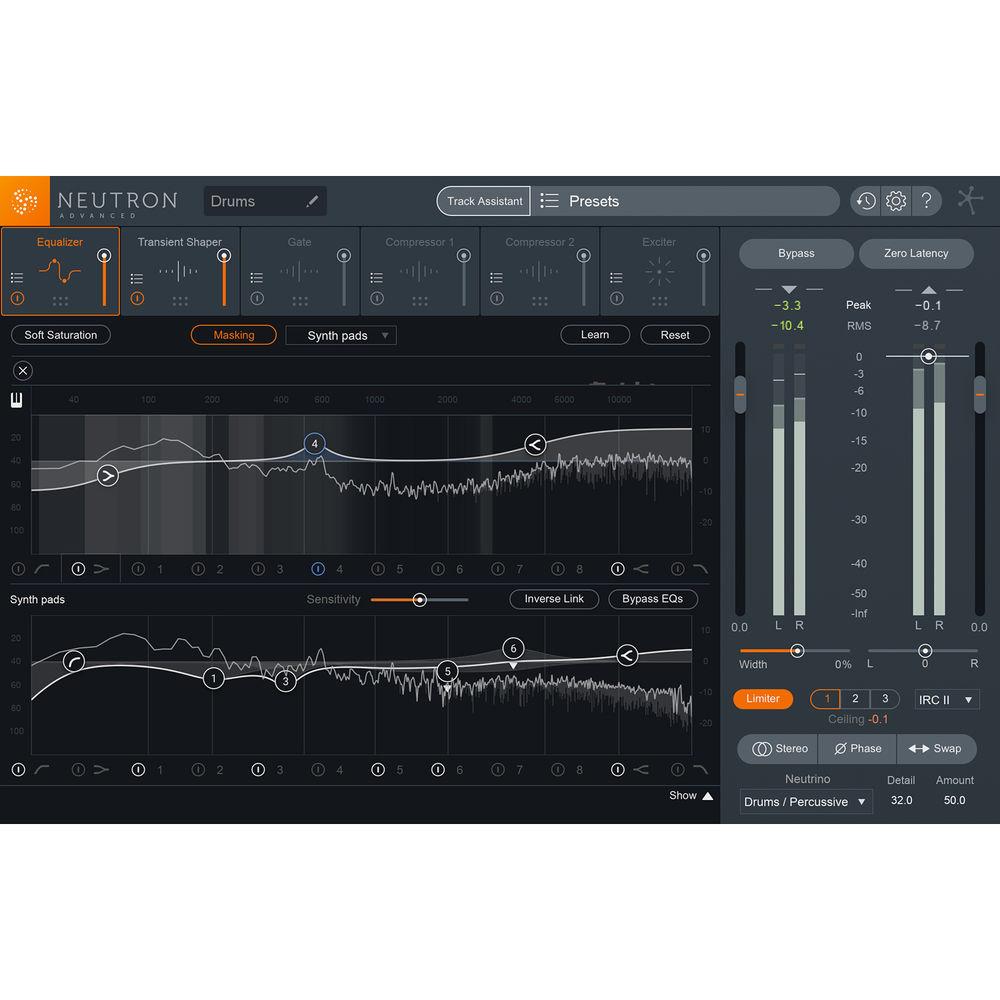Open the history/undo icon
This screenshot has width=1000, height=1000.
point(864,201)
